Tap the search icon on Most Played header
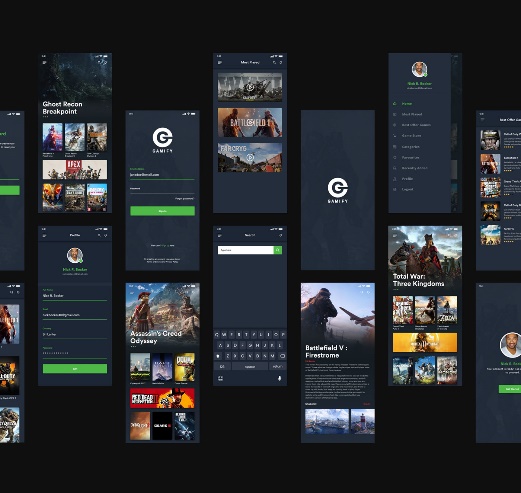 274,62
